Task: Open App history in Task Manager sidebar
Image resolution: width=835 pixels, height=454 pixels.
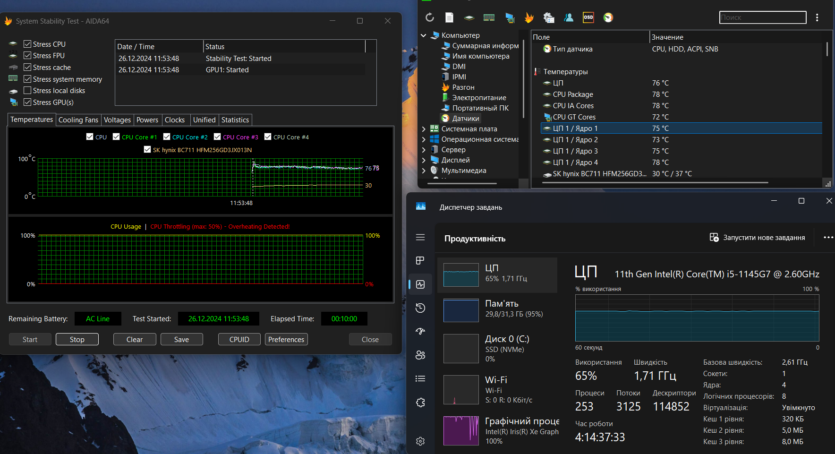Action: pos(420,308)
